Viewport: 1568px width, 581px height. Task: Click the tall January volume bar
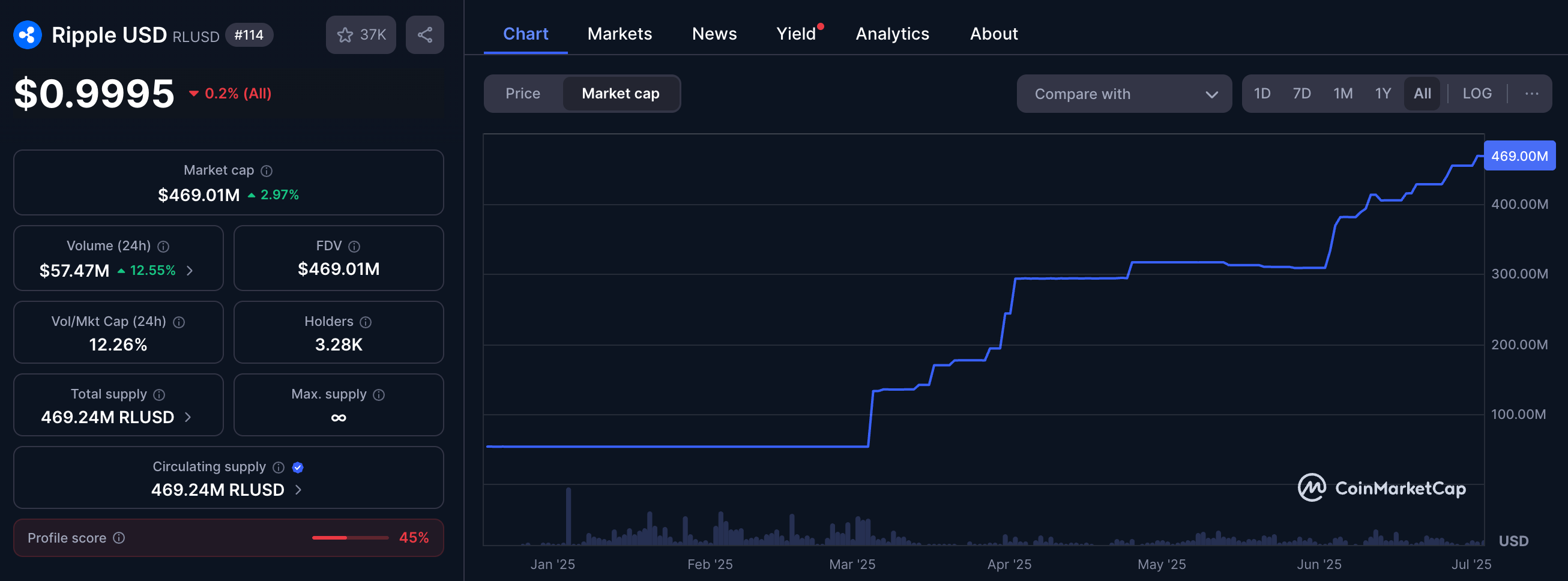coord(568,516)
